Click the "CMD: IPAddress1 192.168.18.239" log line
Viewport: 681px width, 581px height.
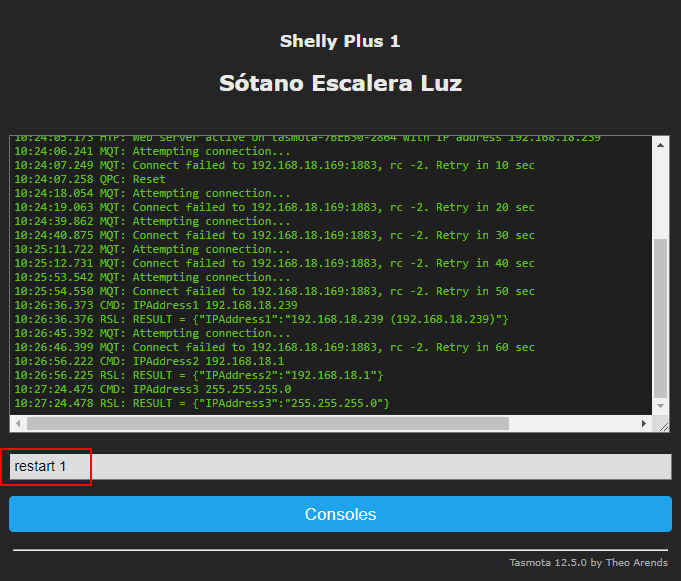155,305
